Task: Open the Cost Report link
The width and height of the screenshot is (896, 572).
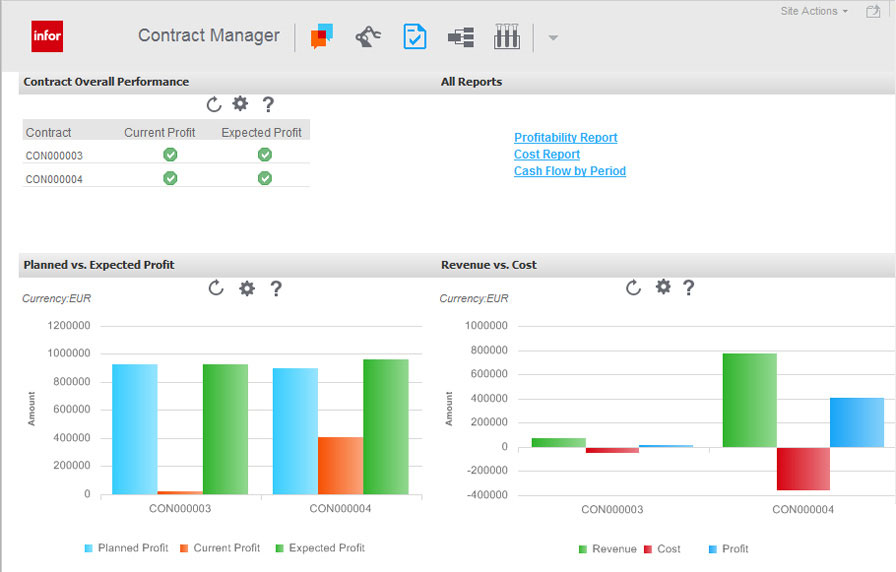Action: click(x=546, y=155)
